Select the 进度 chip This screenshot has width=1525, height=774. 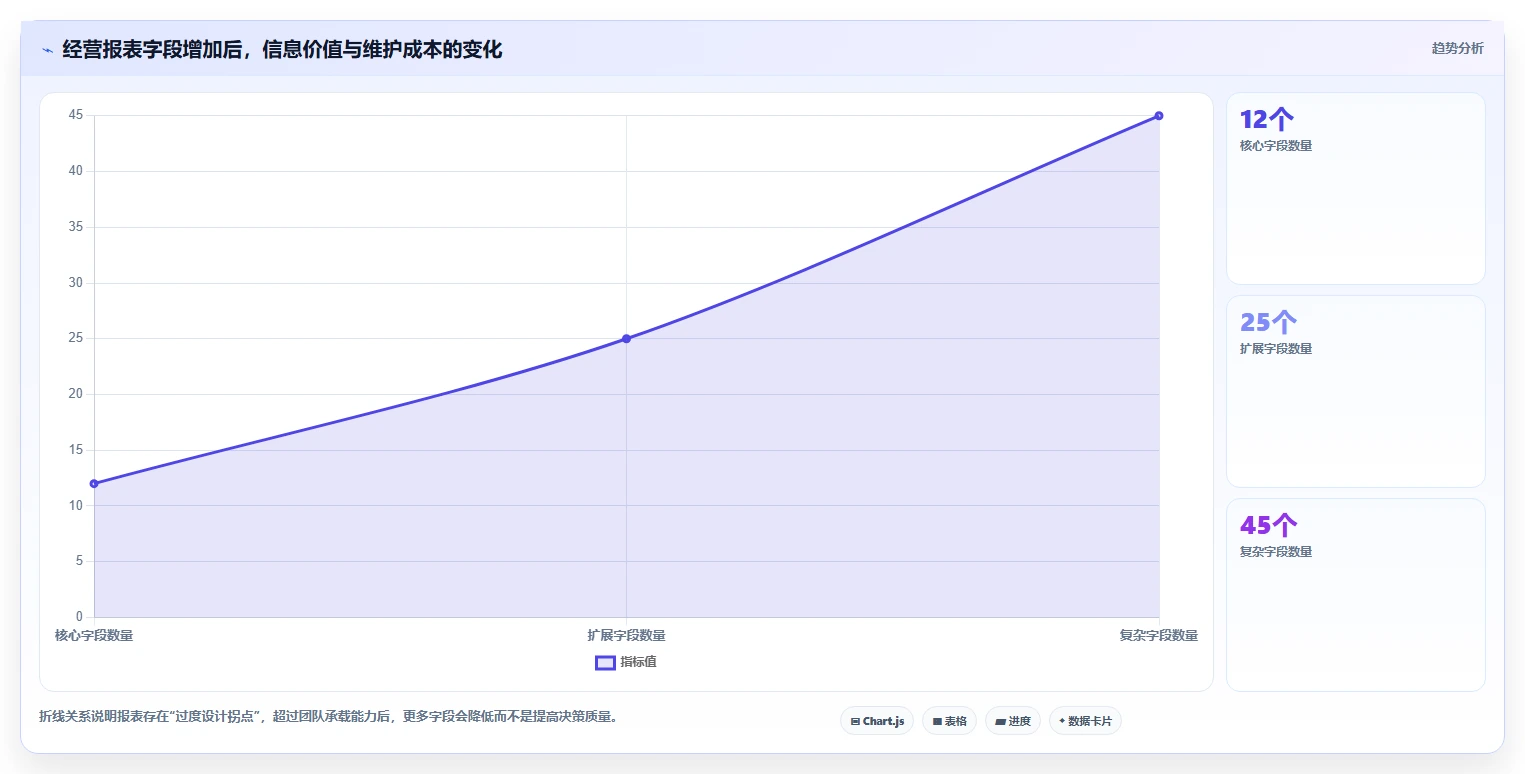(1013, 721)
